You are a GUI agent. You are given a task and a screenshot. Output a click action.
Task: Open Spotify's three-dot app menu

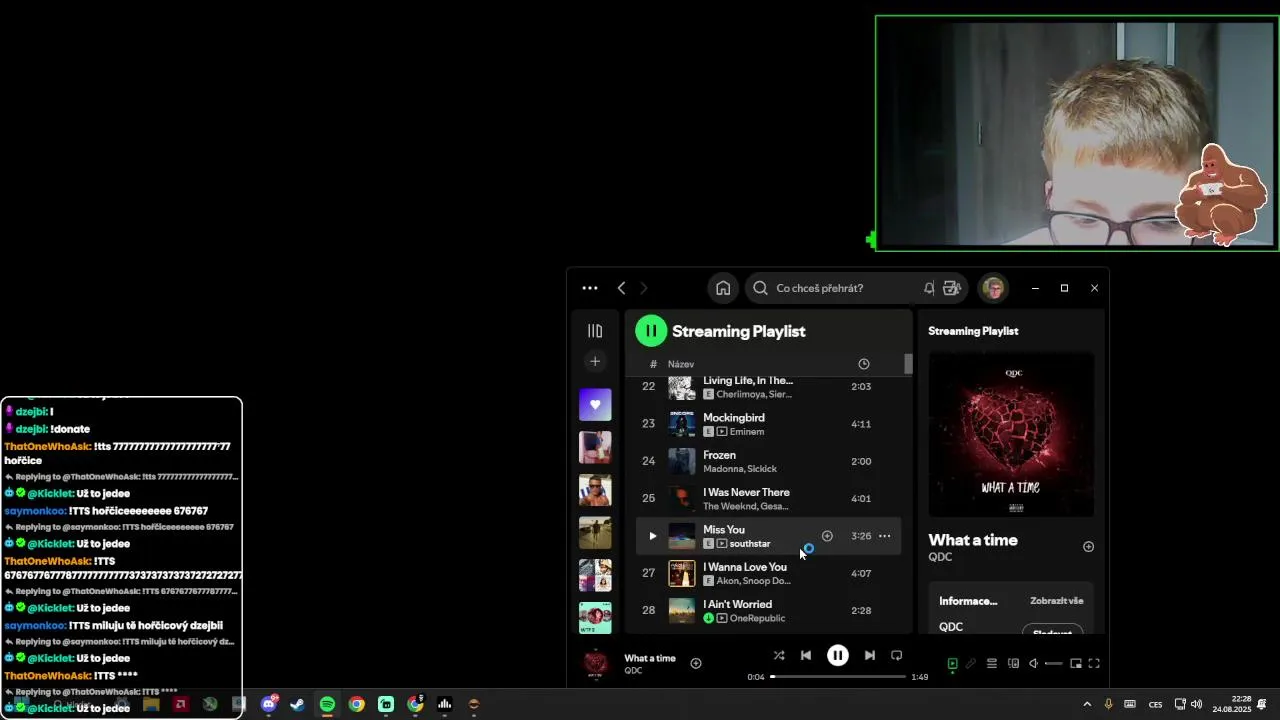point(590,288)
